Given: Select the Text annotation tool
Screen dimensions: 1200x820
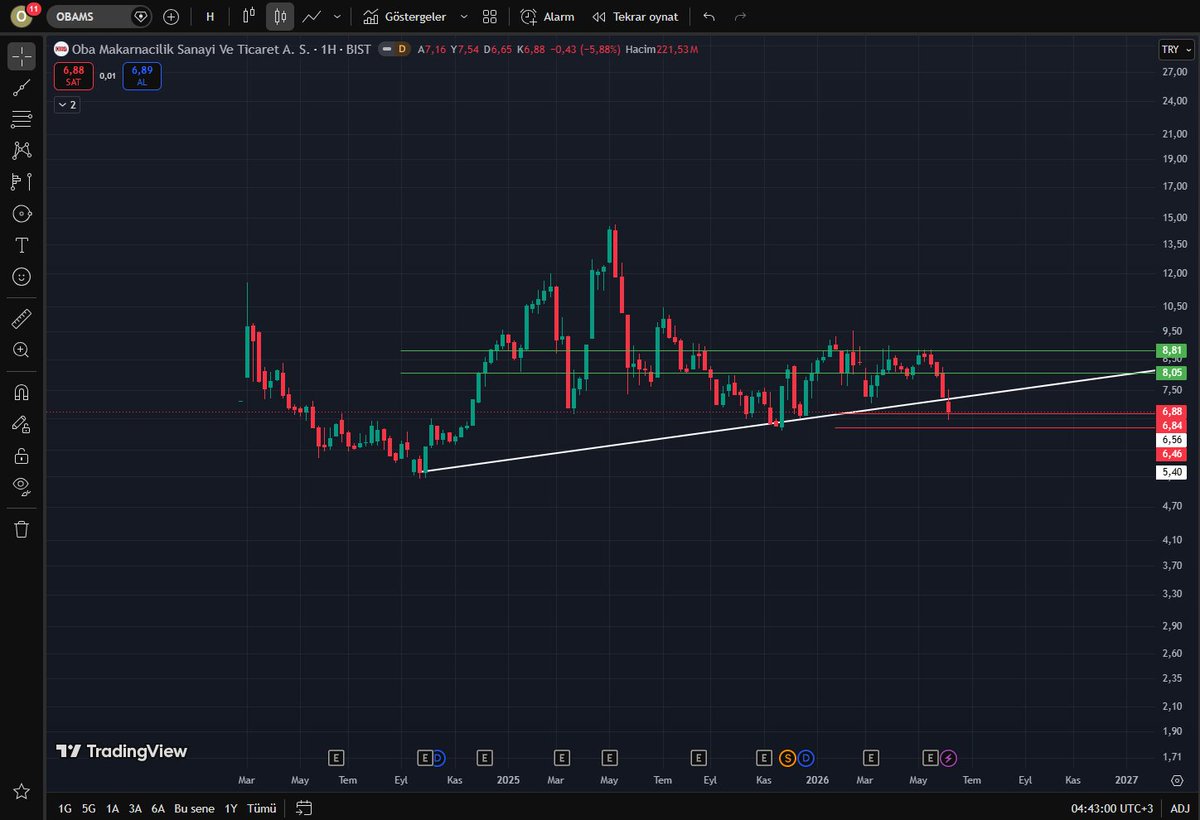Looking at the screenshot, I should click(x=21, y=245).
